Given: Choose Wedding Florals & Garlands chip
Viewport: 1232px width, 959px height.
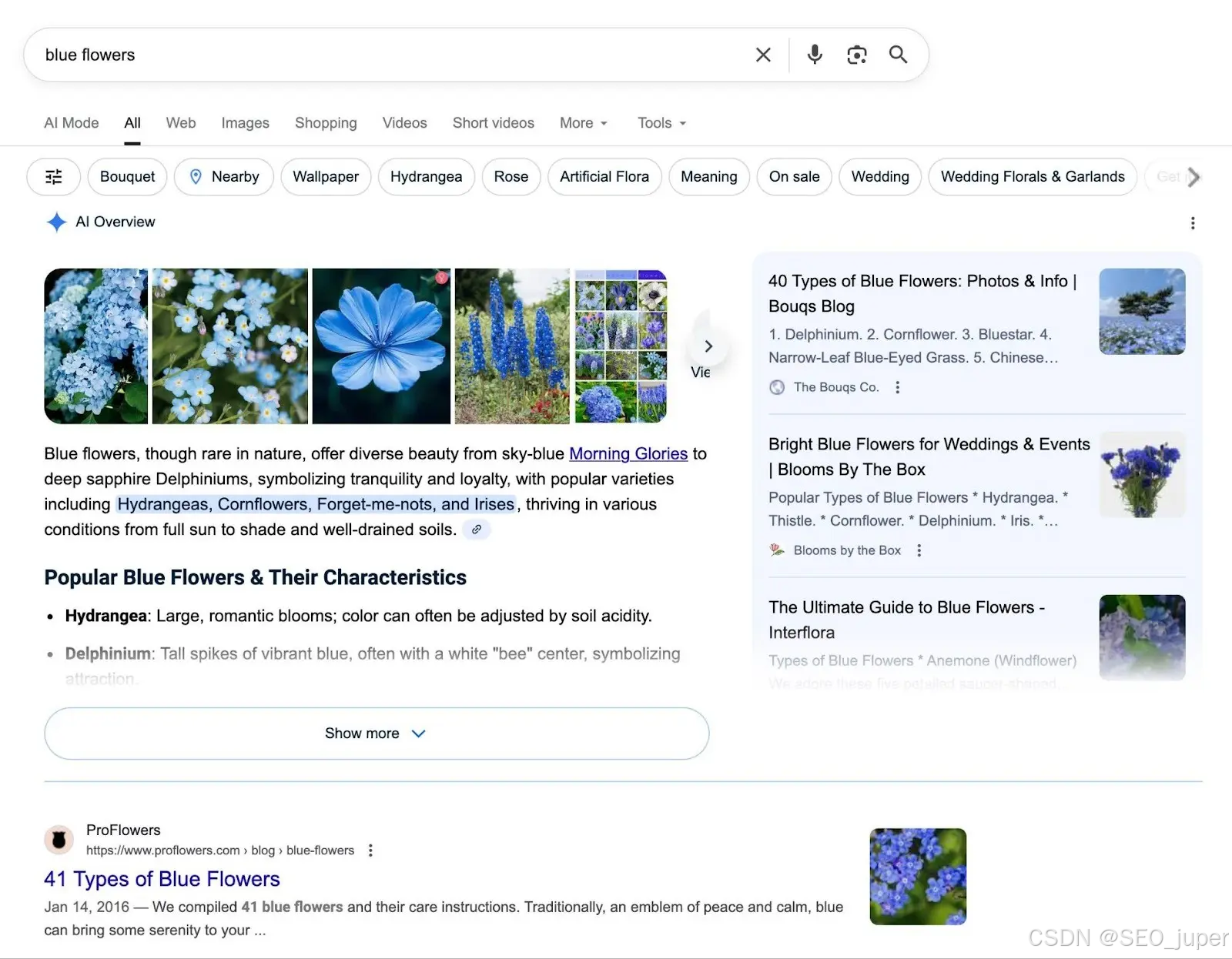Looking at the screenshot, I should 1033,177.
